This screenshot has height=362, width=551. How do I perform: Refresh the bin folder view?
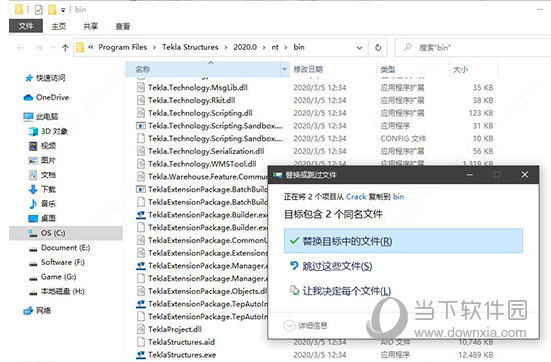(378, 47)
